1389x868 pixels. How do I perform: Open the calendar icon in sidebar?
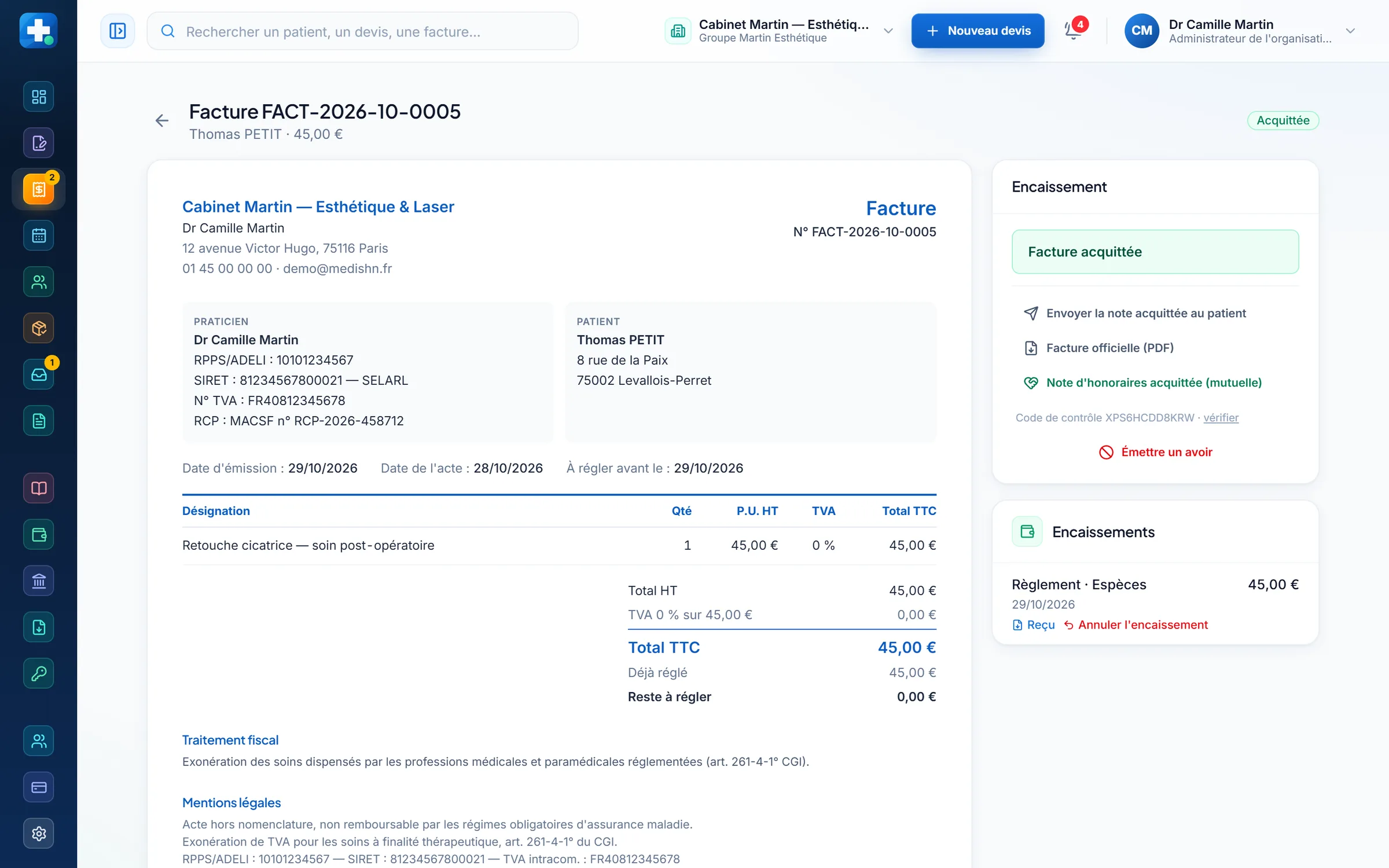click(39, 236)
